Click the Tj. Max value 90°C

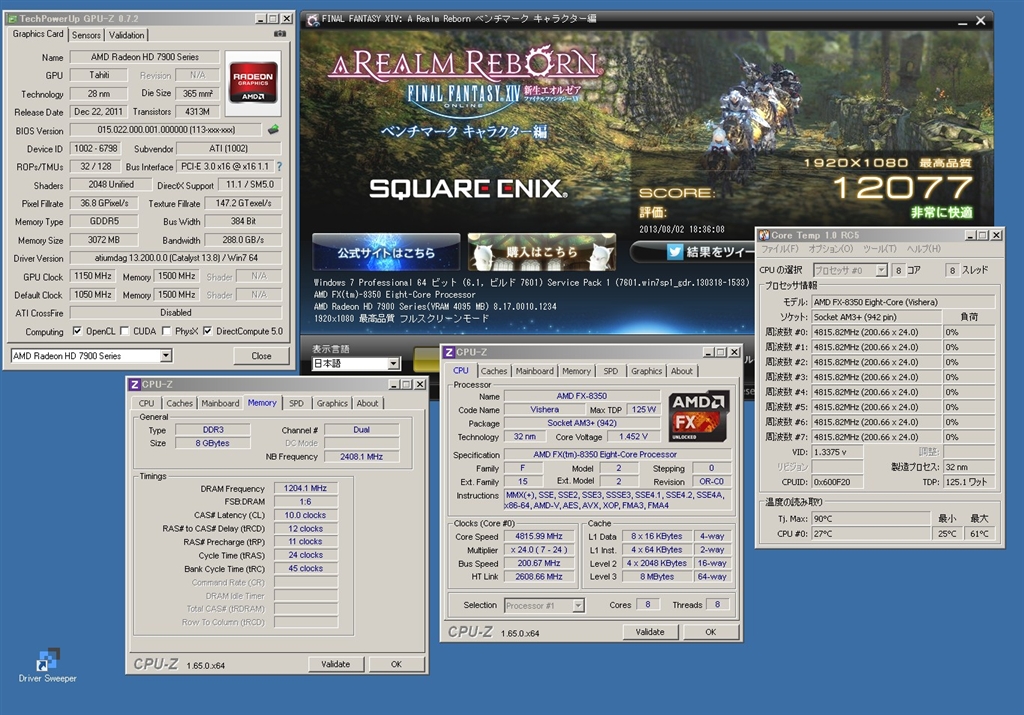(x=871, y=518)
